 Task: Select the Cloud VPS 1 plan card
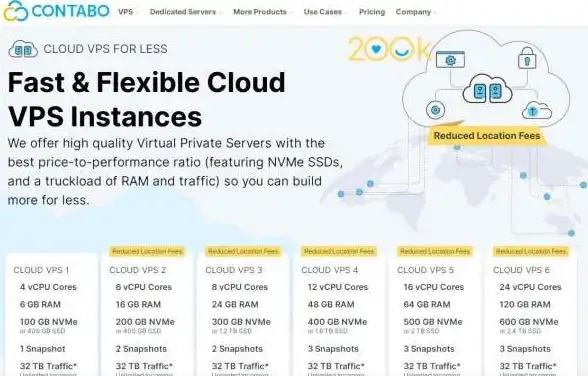pyautogui.click(x=52, y=315)
